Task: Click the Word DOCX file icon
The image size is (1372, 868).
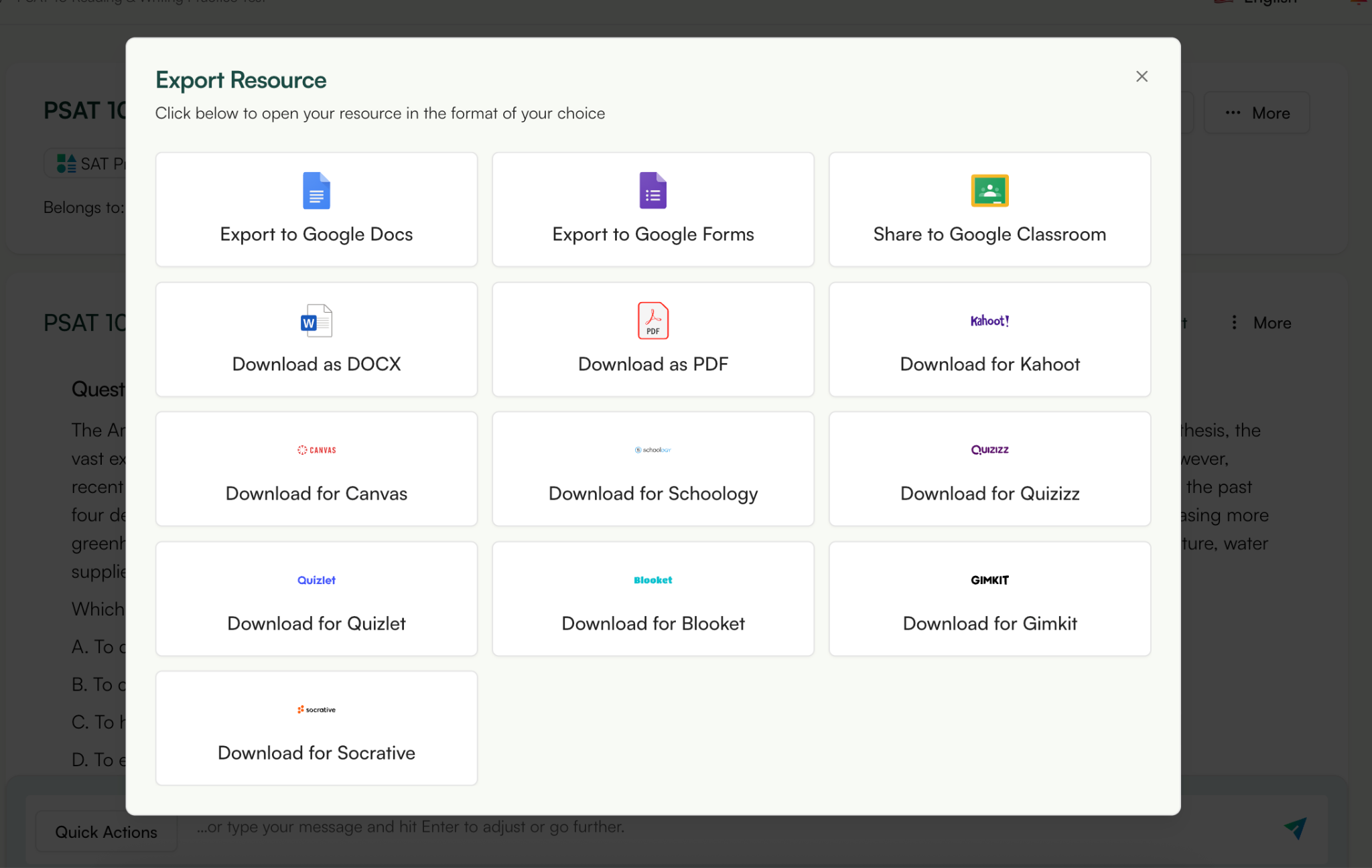Action: pyautogui.click(x=316, y=321)
